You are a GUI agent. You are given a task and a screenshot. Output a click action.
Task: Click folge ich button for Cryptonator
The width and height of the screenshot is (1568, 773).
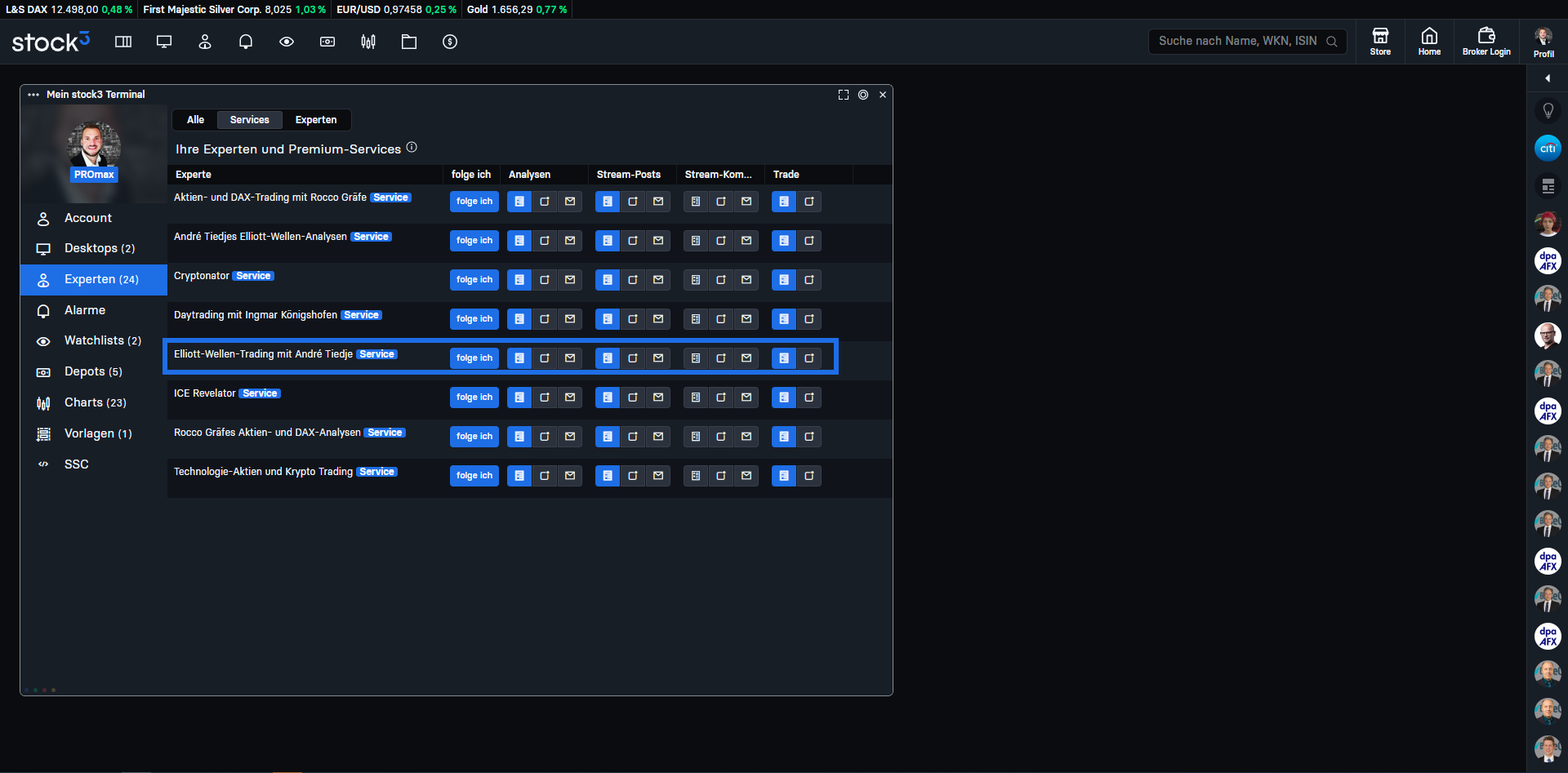click(x=474, y=280)
